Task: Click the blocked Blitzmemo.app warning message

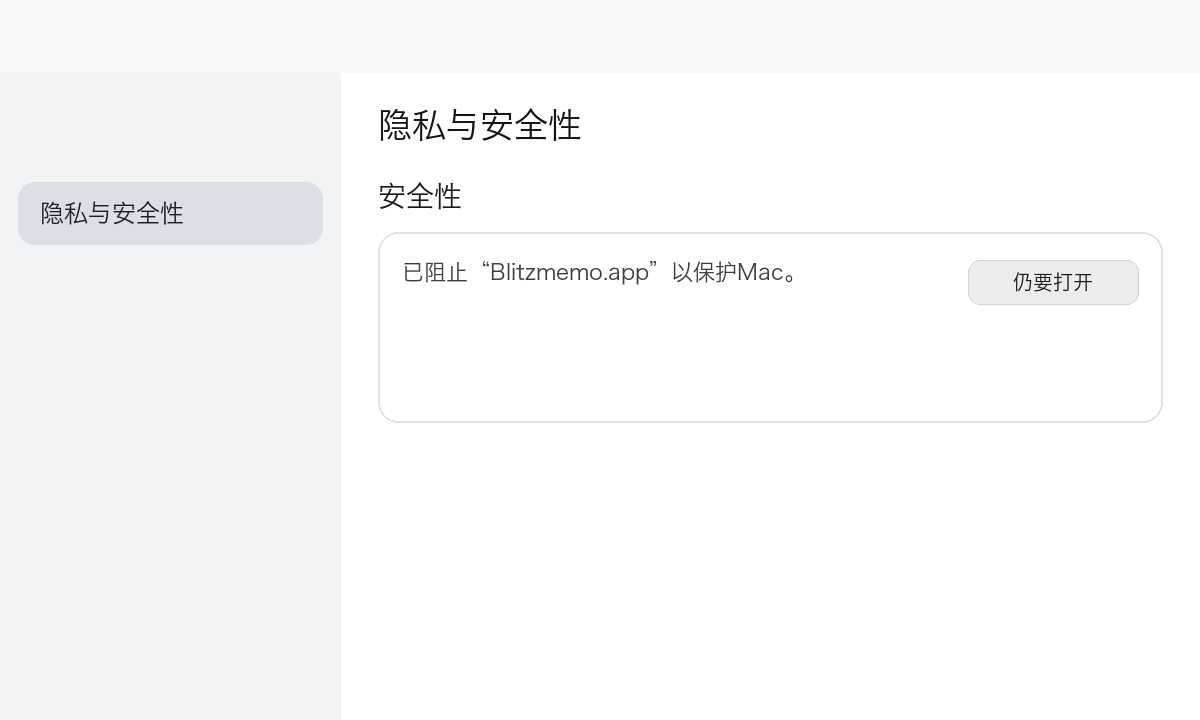Action: click(x=600, y=272)
